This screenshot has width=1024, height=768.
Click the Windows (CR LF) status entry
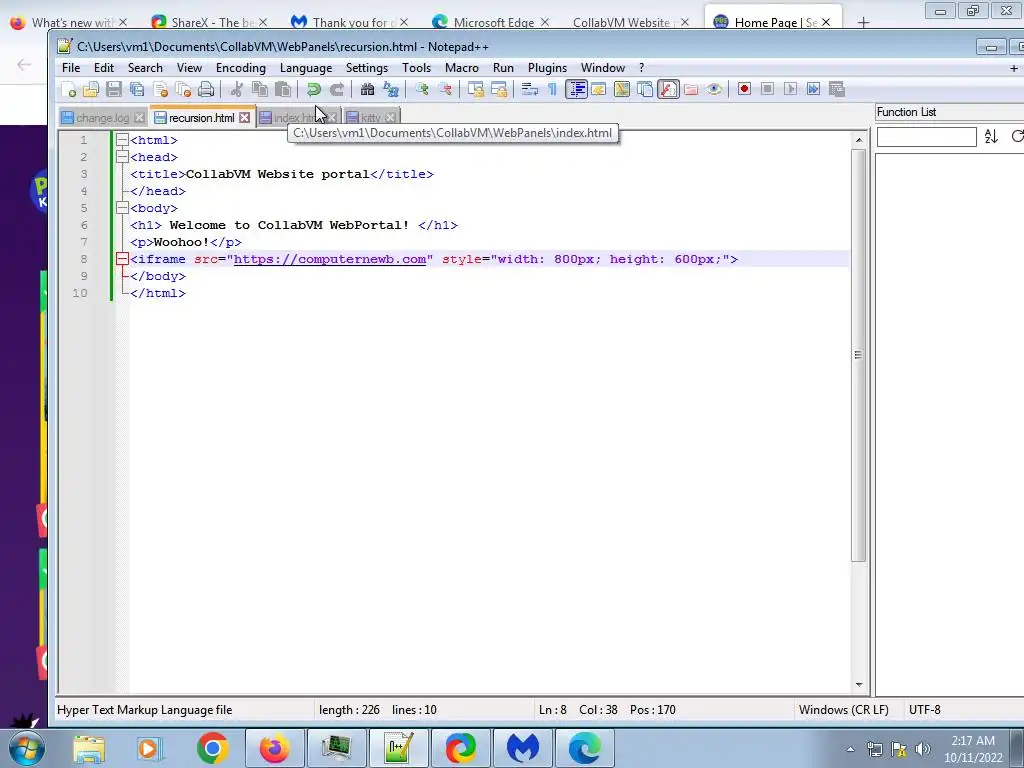click(x=843, y=710)
